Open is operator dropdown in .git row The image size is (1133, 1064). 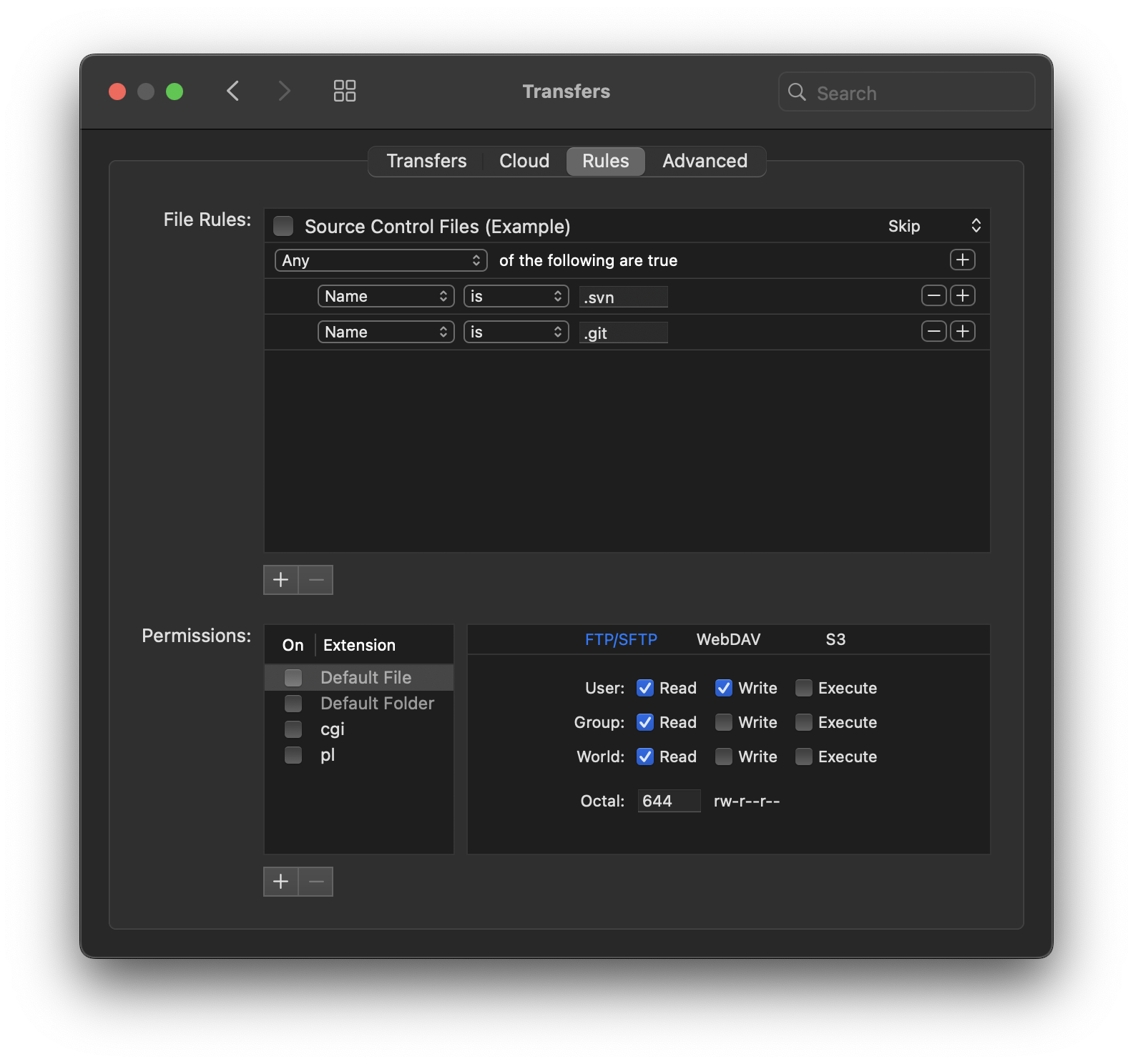click(516, 332)
